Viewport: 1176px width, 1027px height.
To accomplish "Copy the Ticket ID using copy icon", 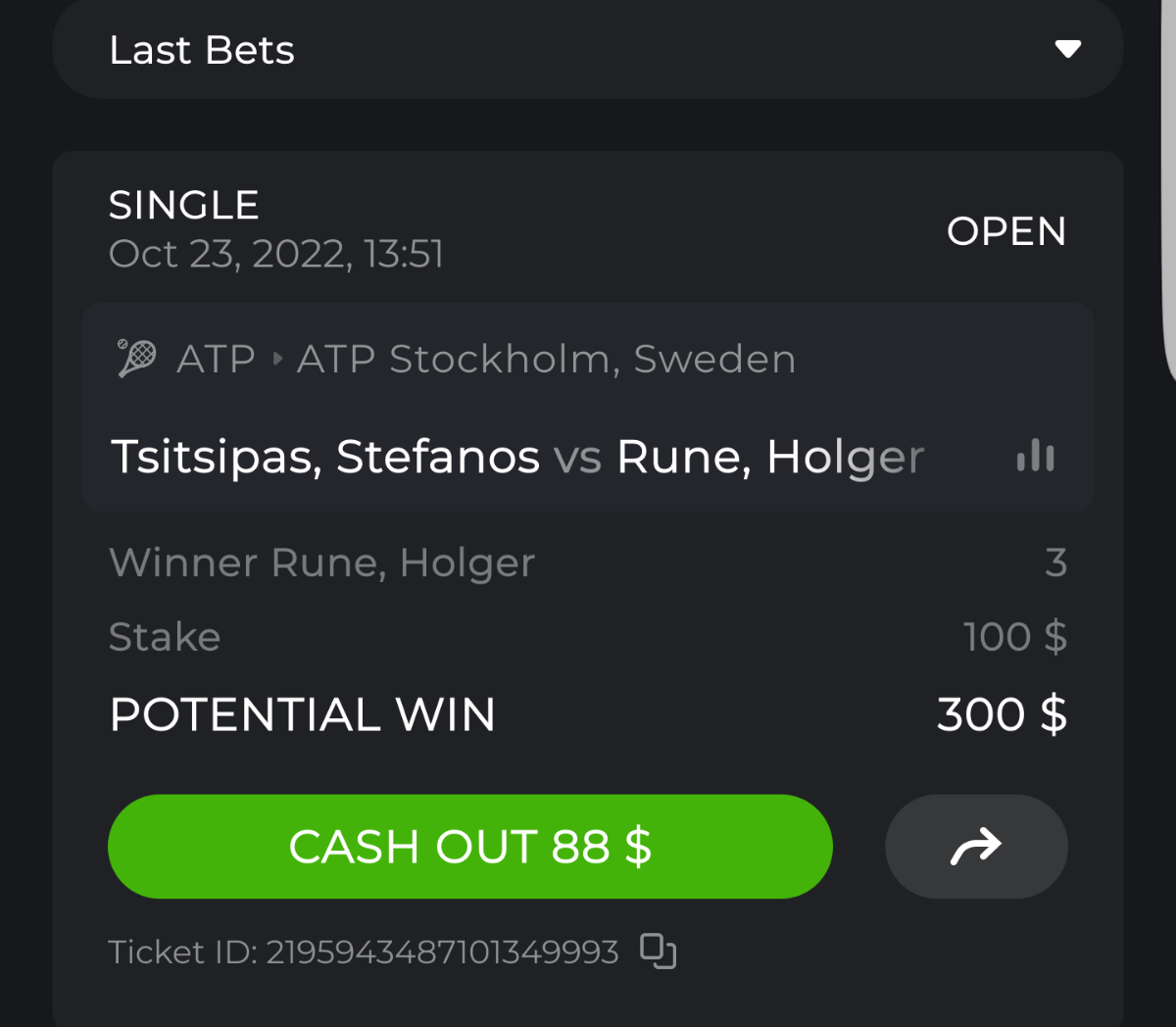I will pyautogui.click(x=658, y=951).
